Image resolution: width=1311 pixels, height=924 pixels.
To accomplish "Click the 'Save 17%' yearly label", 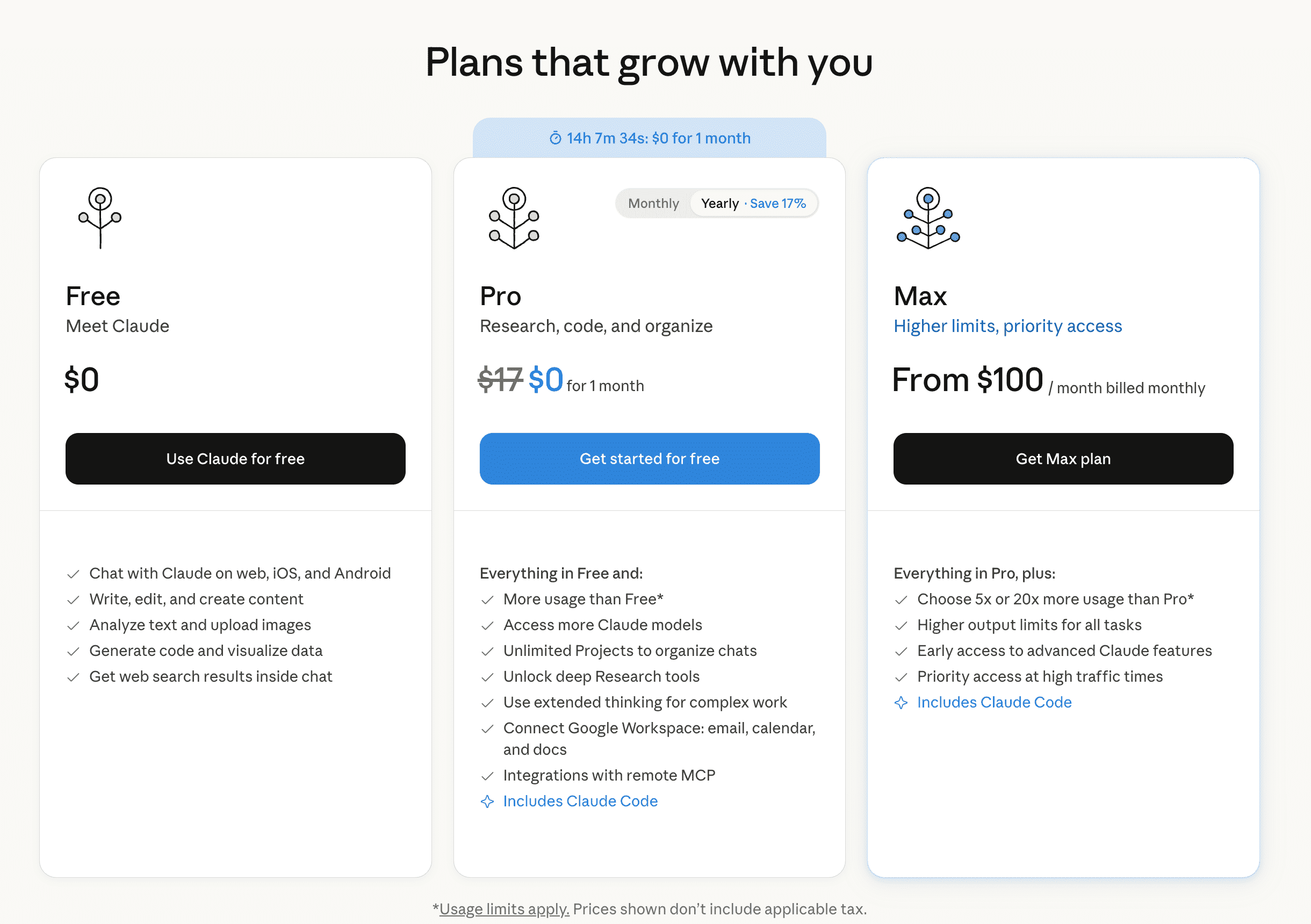I will (x=777, y=203).
